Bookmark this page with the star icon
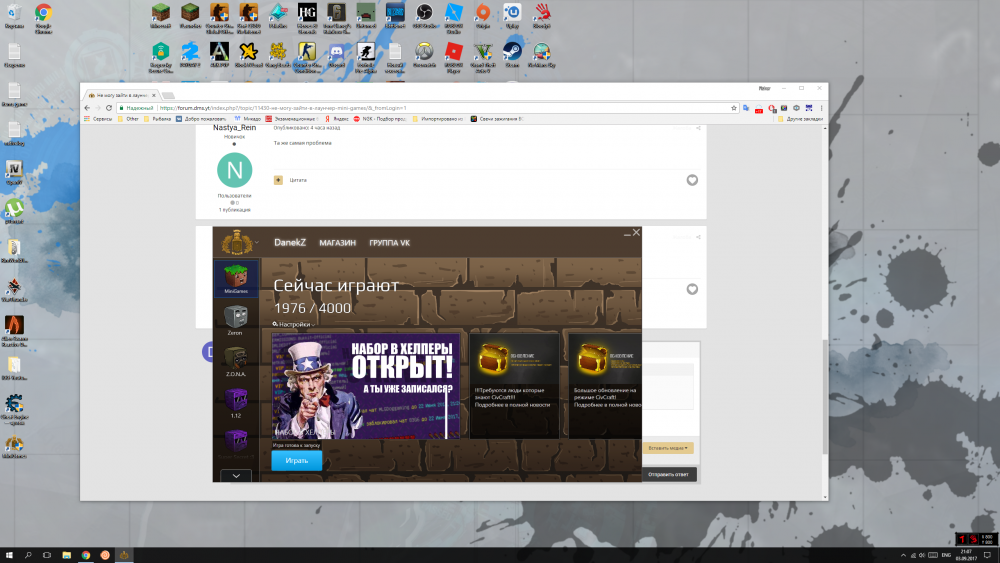 (733, 107)
